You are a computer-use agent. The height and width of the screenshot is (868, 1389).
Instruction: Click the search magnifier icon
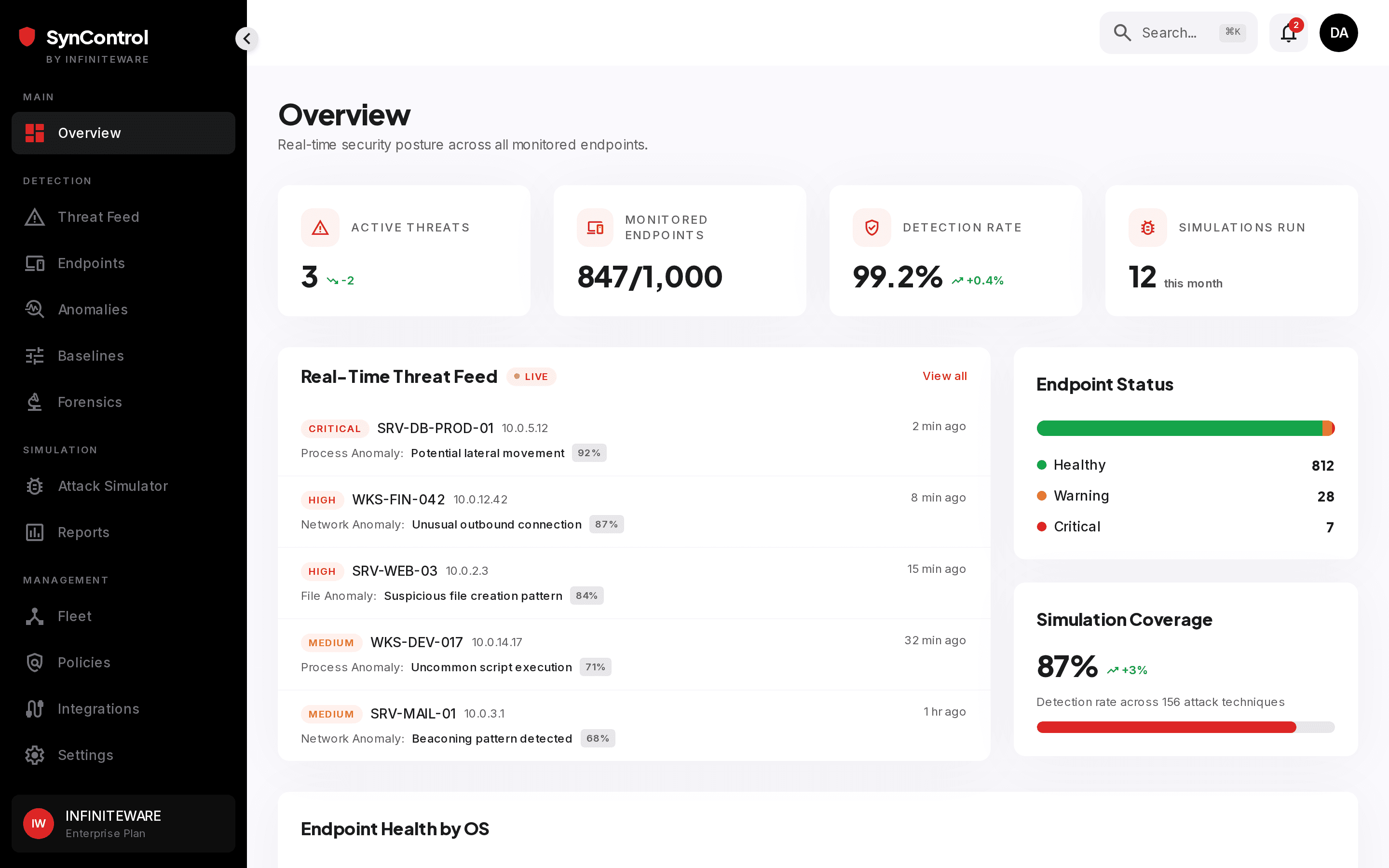(x=1122, y=33)
